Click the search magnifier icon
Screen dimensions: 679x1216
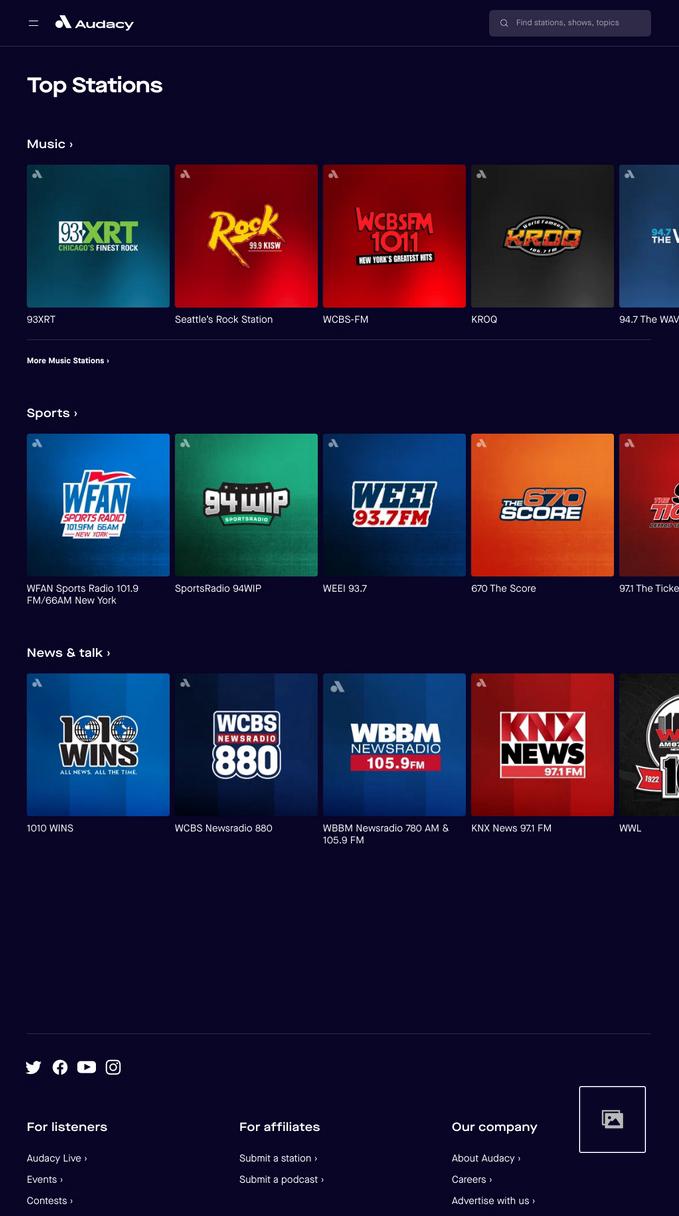tap(504, 23)
